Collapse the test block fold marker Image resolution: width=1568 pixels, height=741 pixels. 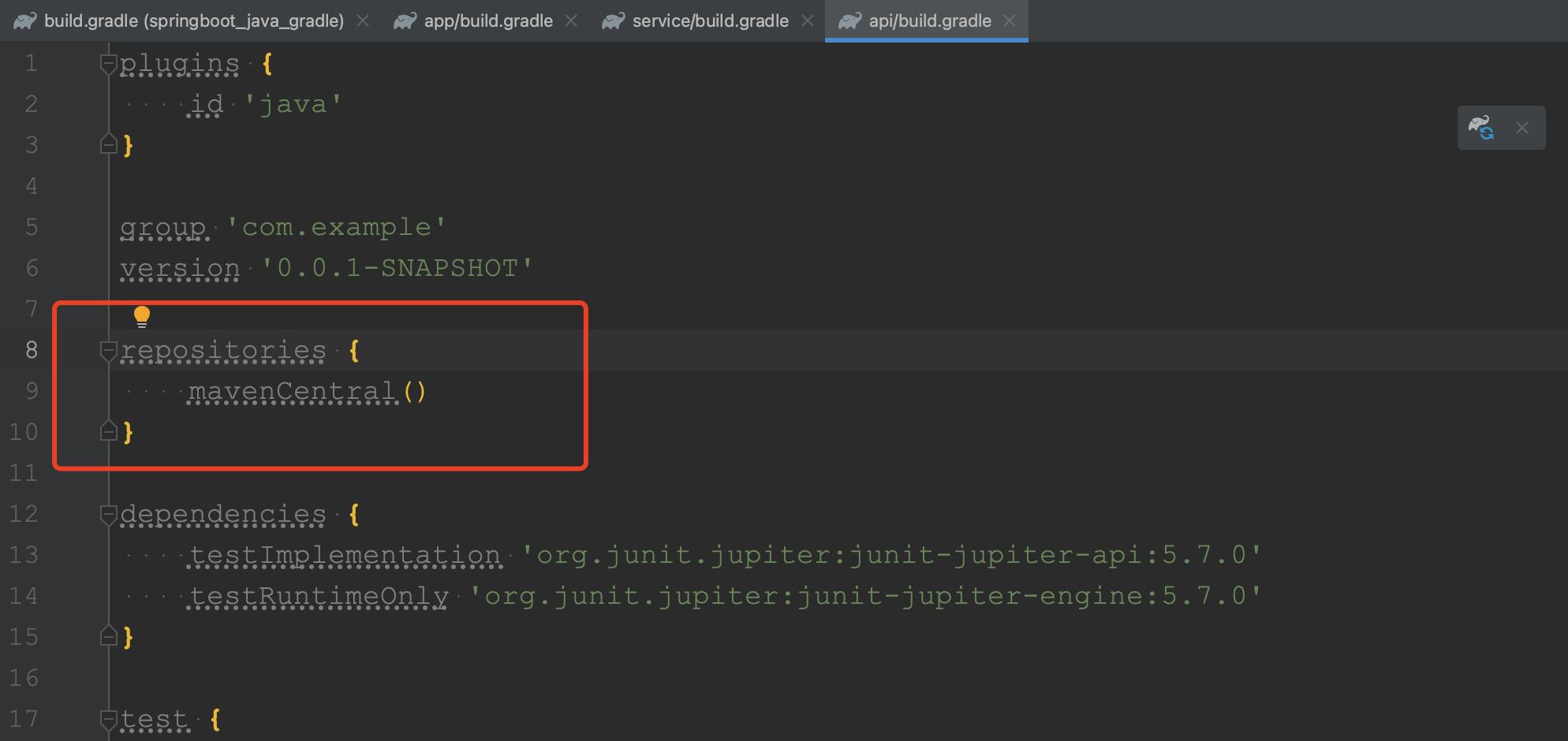pyautogui.click(x=109, y=719)
